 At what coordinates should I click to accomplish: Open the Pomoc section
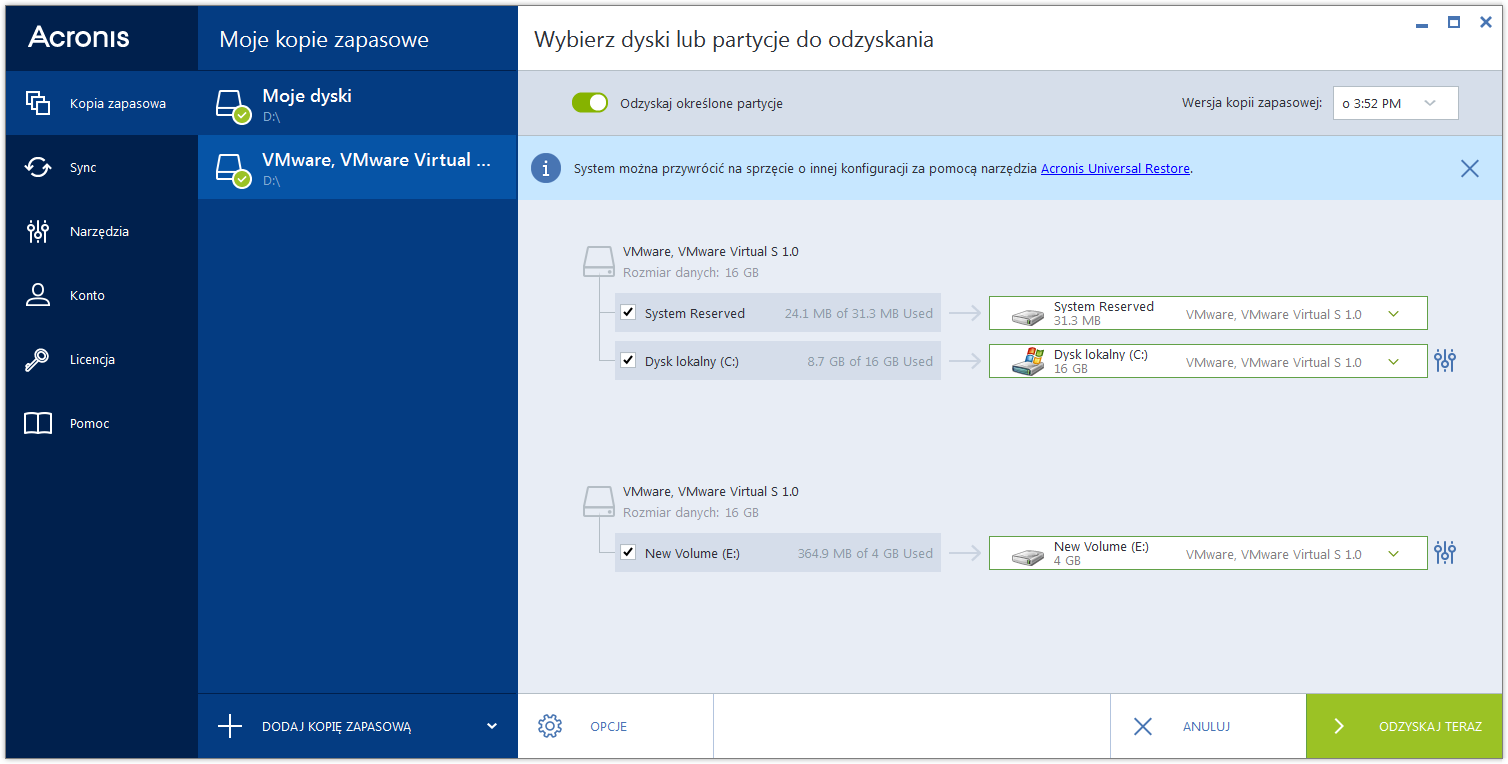(101, 423)
